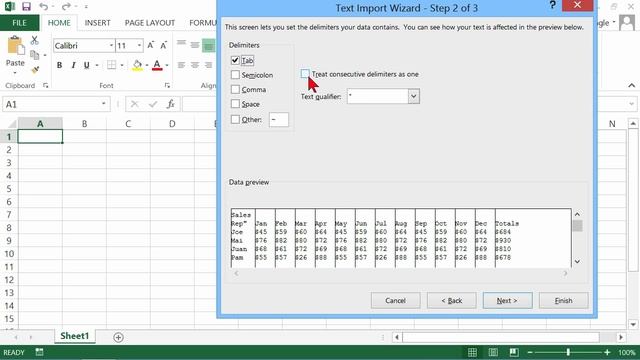Open the FILE tab
640x360 pixels.
(19, 23)
